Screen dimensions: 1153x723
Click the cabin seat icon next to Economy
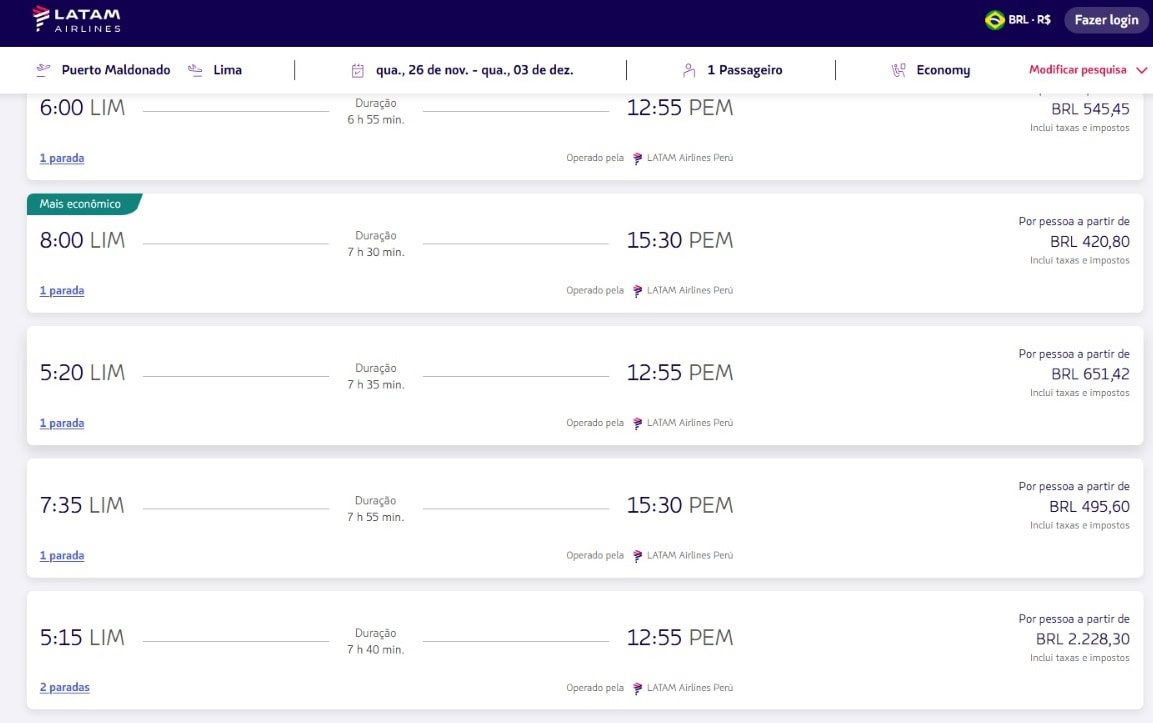(897, 69)
